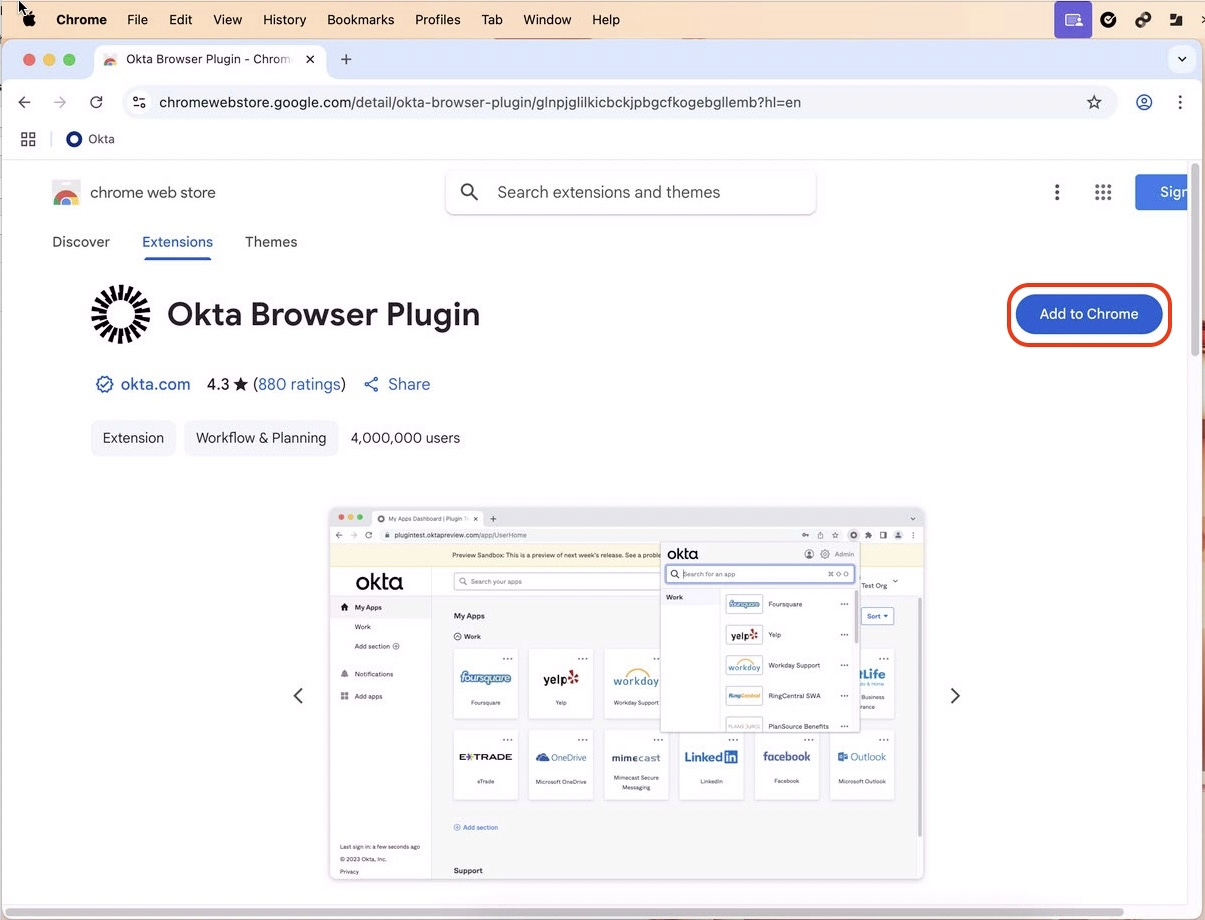Screen dimensions: 1205x920
Task: View site information icon in address bar
Action: [x=140, y=102]
